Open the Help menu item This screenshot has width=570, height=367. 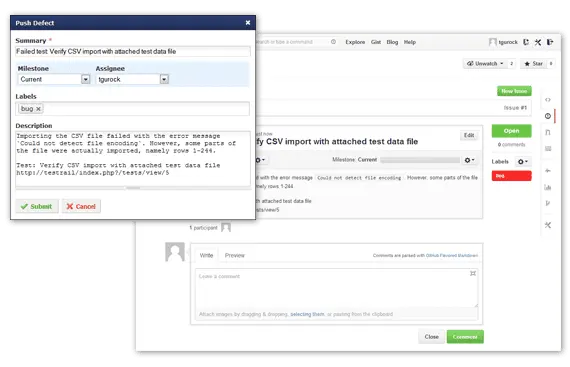click(x=410, y=42)
